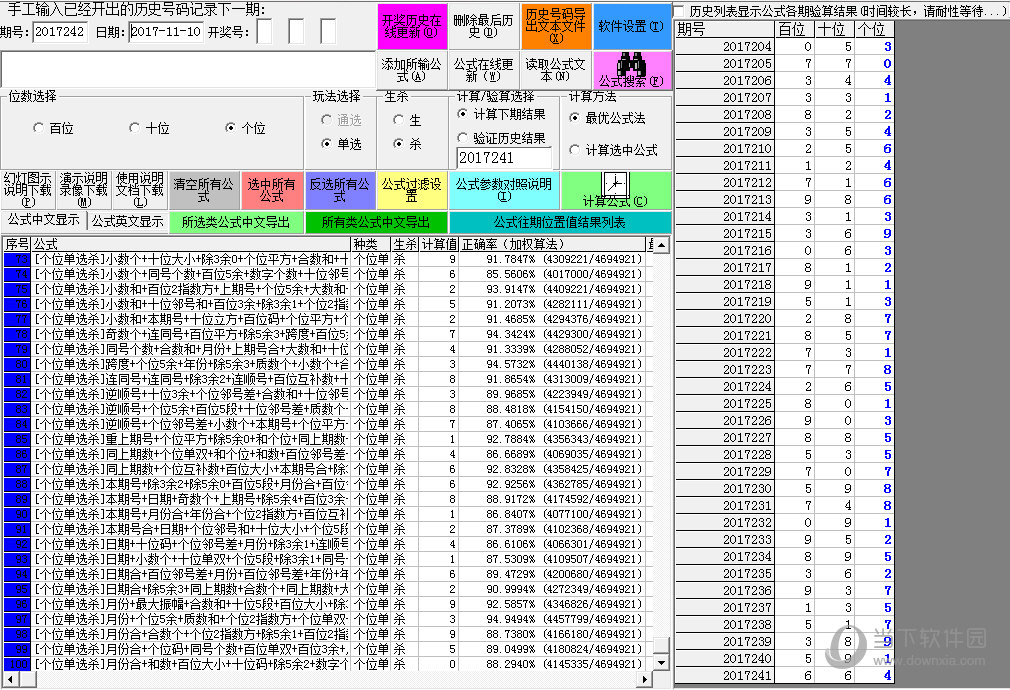Click the 删除最后历史 button
This screenshot has height=690, width=1010.
tap(482, 26)
